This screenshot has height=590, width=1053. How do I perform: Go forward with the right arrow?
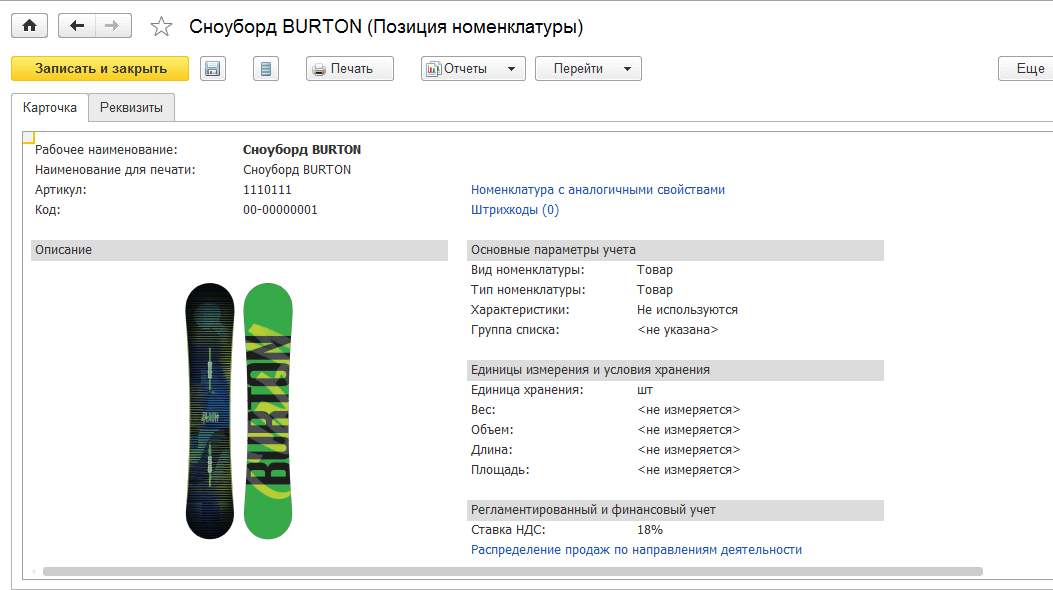(112, 26)
